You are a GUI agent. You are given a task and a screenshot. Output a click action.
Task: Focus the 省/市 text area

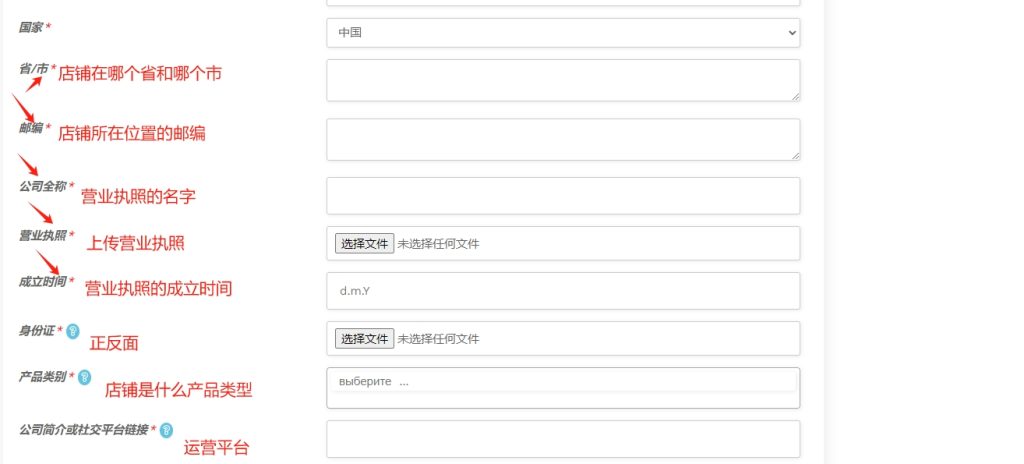click(563, 80)
